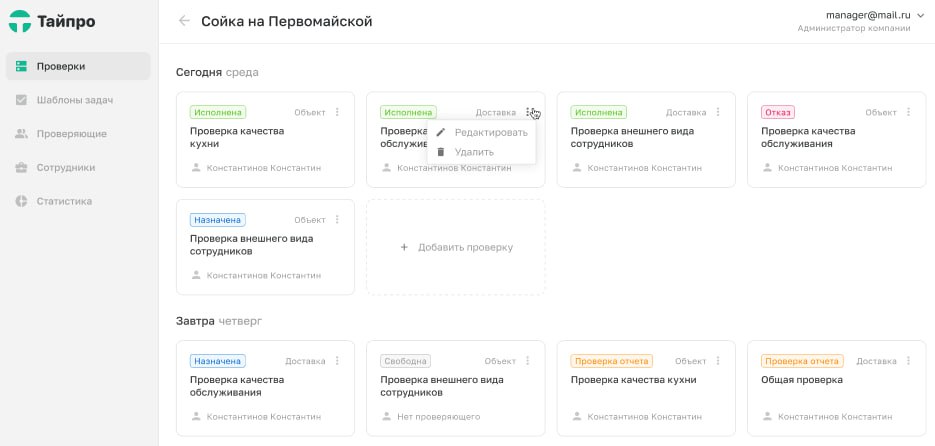Open the Шаблоны задач sidebar section
The height and width of the screenshot is (446, 935).
coord(78,100)
